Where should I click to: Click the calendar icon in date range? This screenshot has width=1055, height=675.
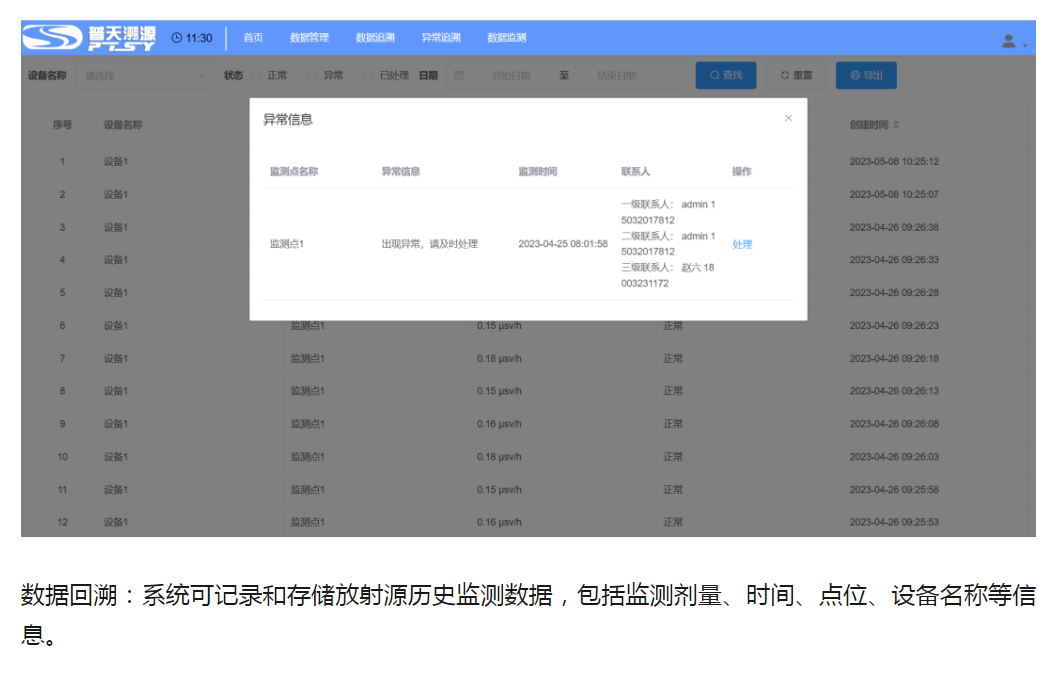pos(459,75)
